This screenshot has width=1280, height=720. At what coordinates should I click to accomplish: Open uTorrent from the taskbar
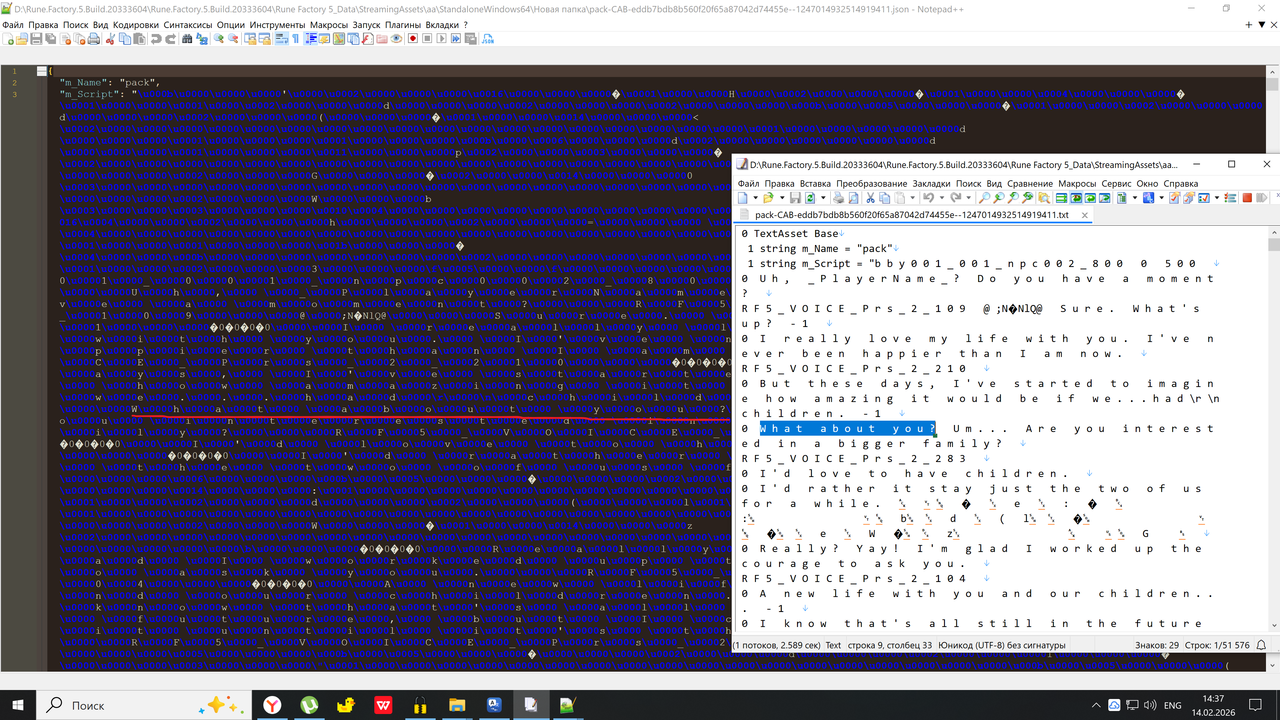click(310, 705)
